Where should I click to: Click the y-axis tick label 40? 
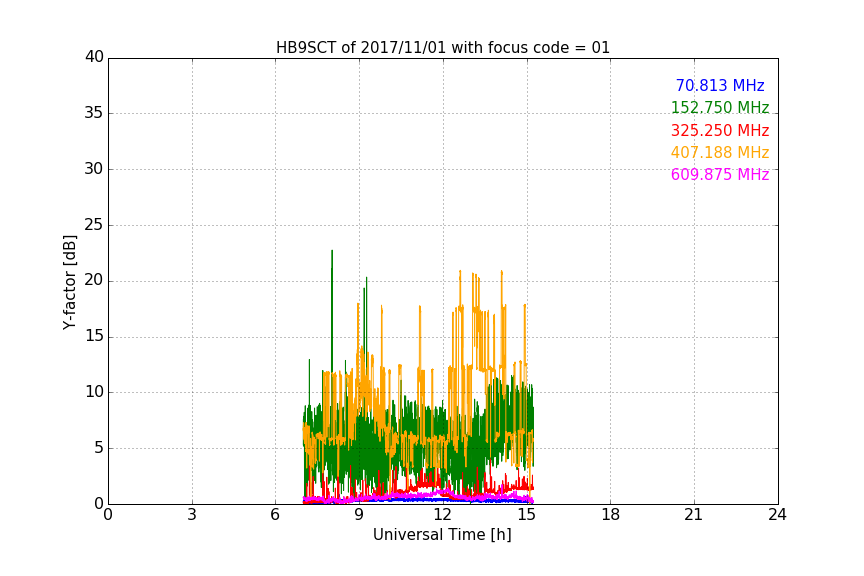point(94,57)
